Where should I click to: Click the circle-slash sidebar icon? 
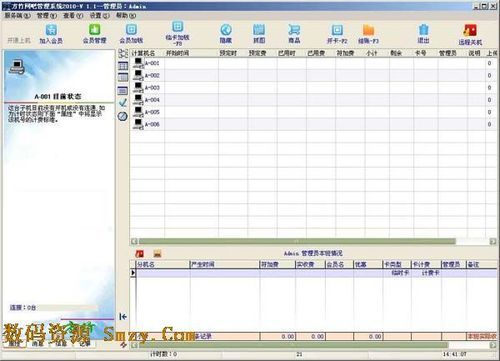(x=123, y=116)
